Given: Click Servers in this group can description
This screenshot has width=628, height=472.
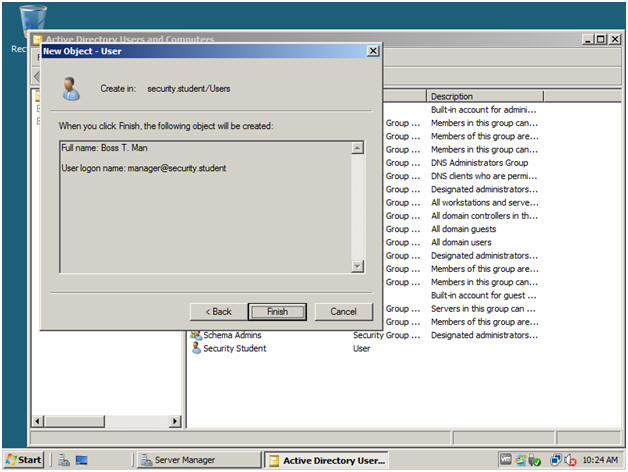Looking at the screenshot, I should [x=483, y=309].
